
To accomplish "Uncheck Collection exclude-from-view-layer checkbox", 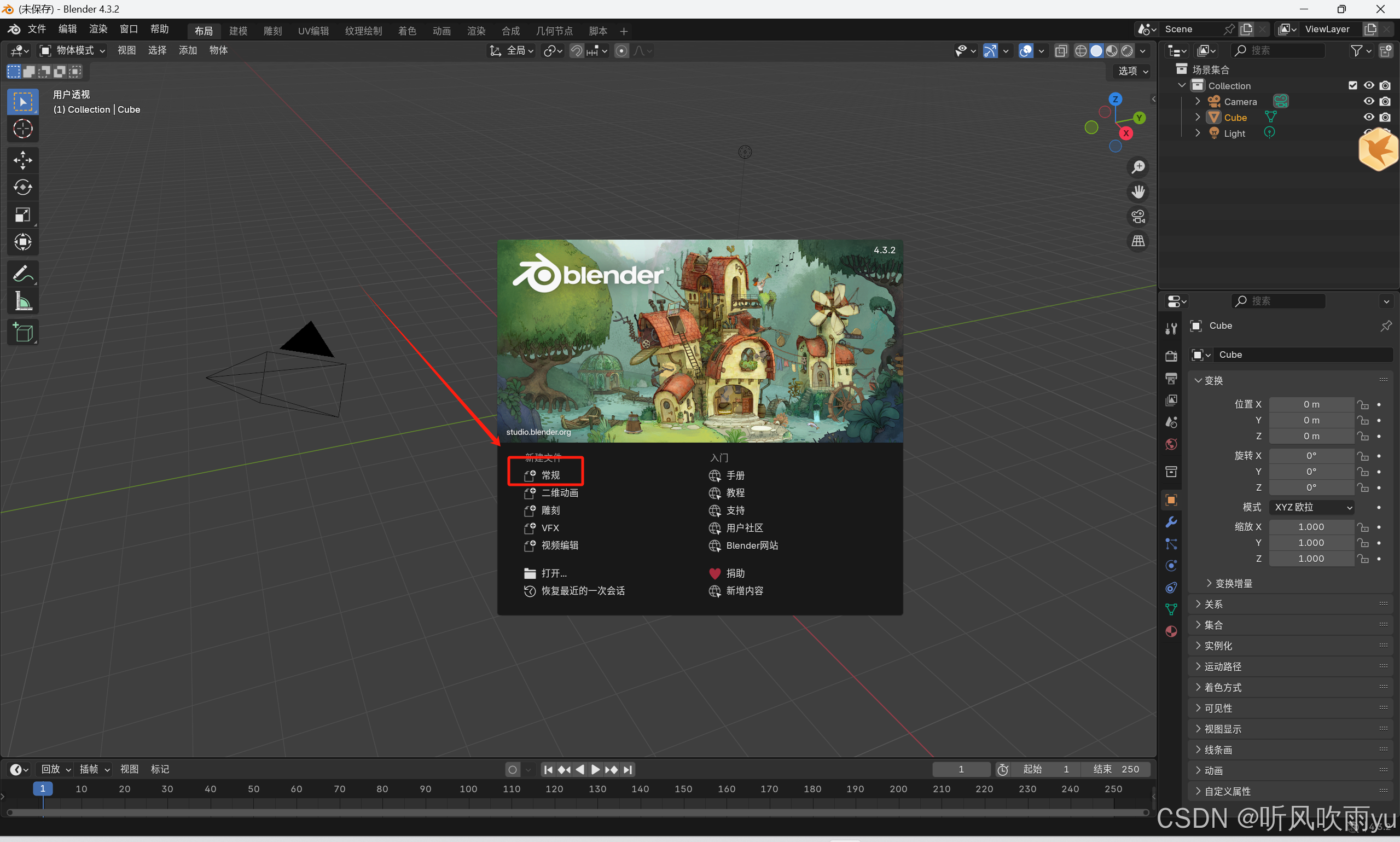I will [x=1352, y=86].
